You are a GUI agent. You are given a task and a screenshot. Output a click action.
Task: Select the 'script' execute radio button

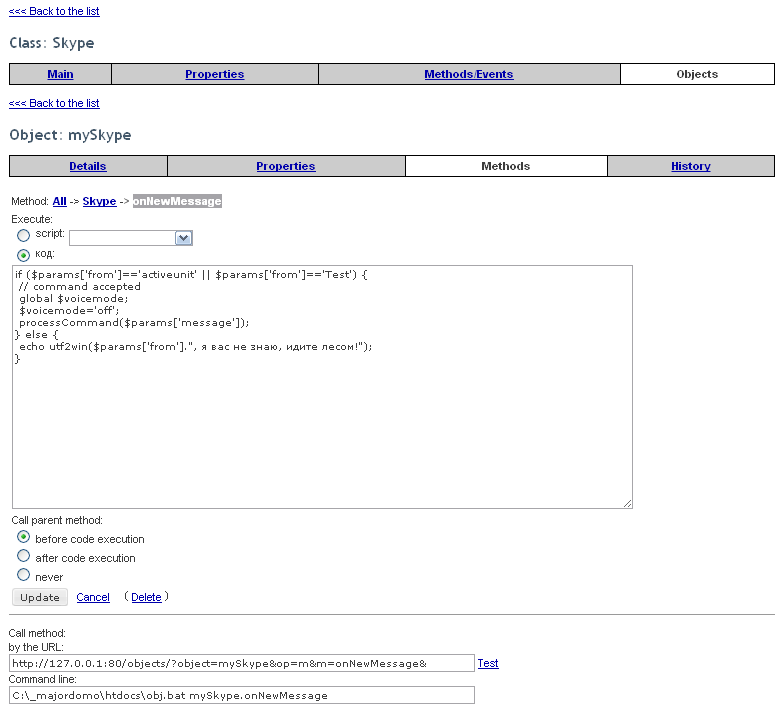(x=23, y=235)
